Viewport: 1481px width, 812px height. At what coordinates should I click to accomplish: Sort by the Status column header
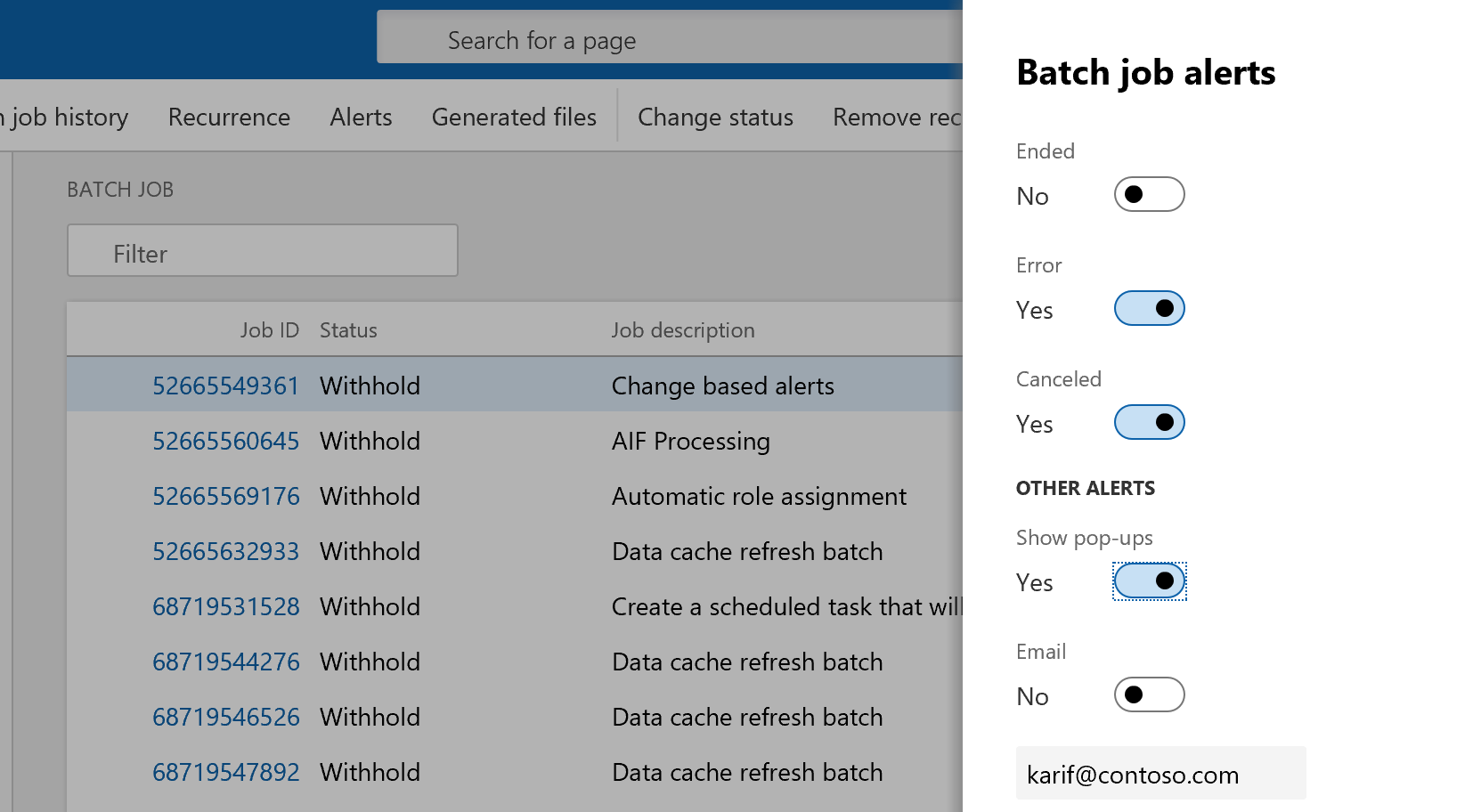(x=348, y=329)
